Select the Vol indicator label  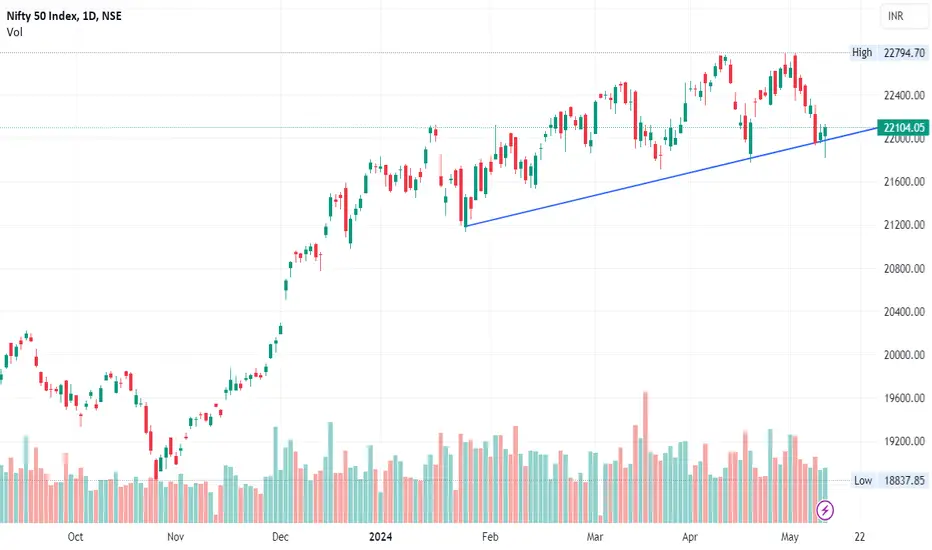(14, 32)
